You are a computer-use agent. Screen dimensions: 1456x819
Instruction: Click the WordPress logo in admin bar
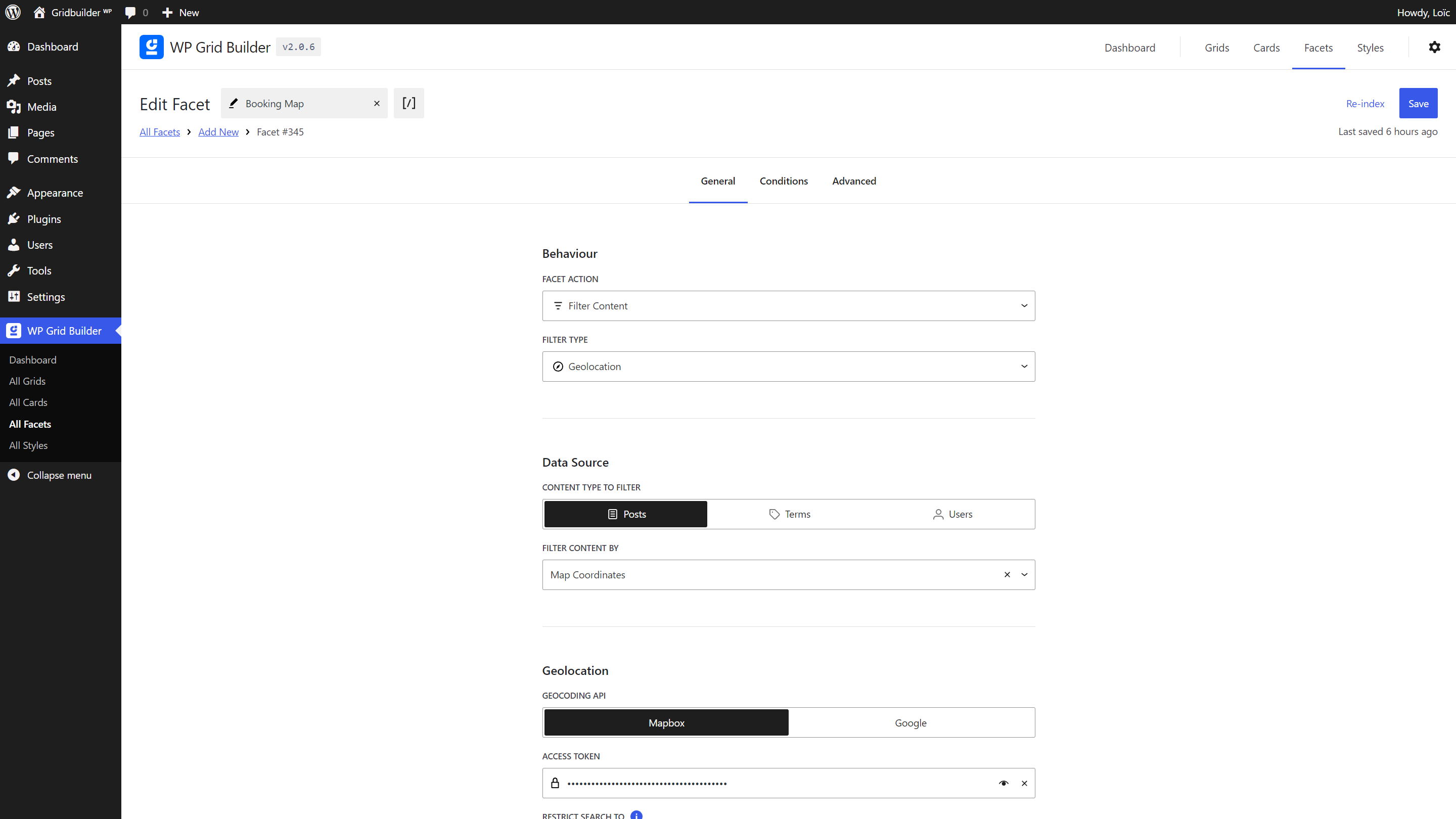click(x=13, y=12)
